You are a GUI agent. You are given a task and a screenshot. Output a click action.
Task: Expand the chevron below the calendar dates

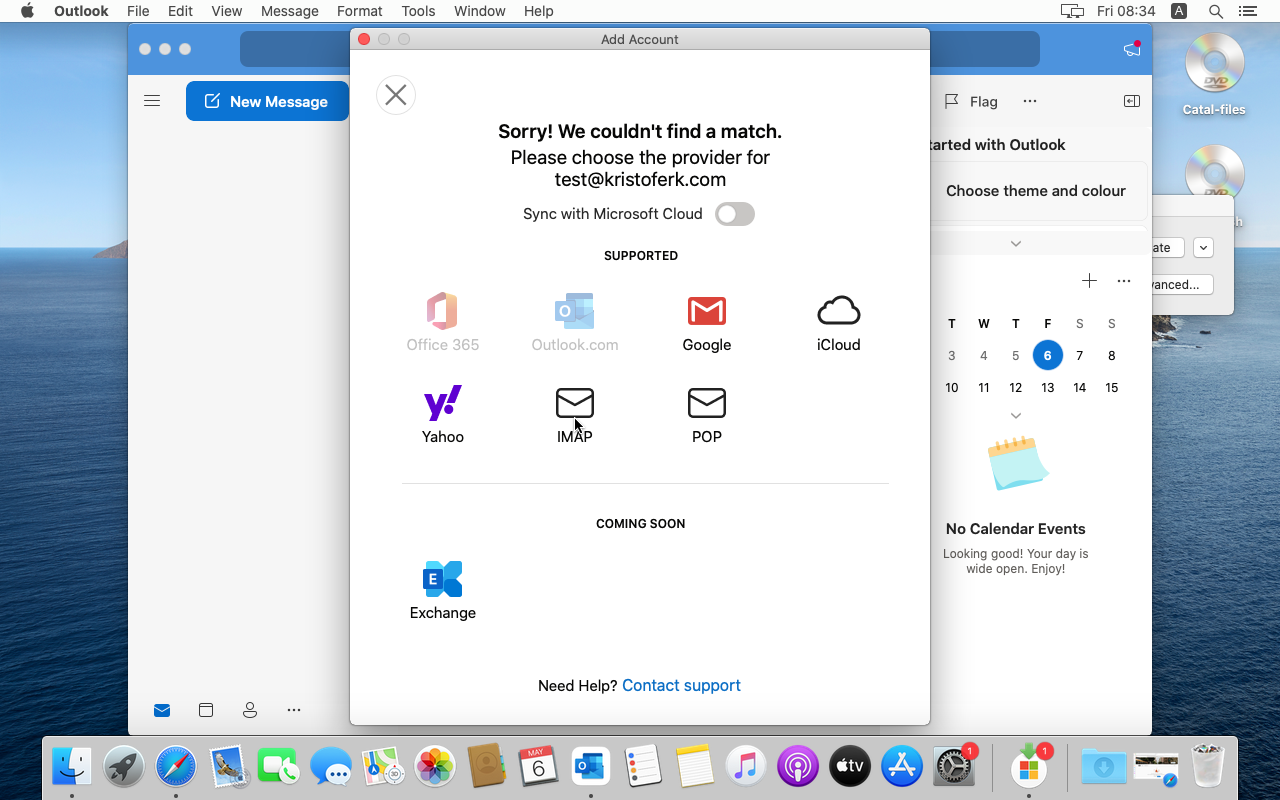(1015, 416)
